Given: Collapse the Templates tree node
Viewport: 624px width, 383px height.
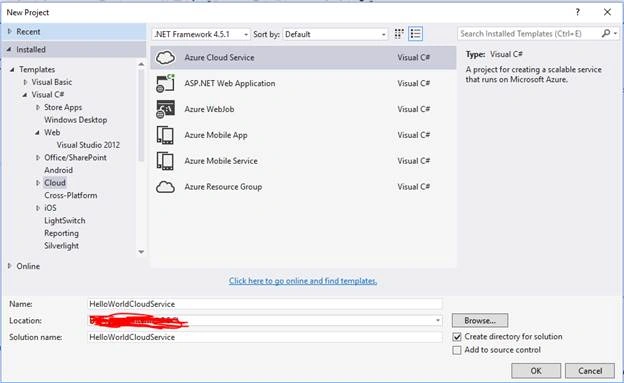Looking at the screenshot, I should pyautogui.click(x=12, y=70).
